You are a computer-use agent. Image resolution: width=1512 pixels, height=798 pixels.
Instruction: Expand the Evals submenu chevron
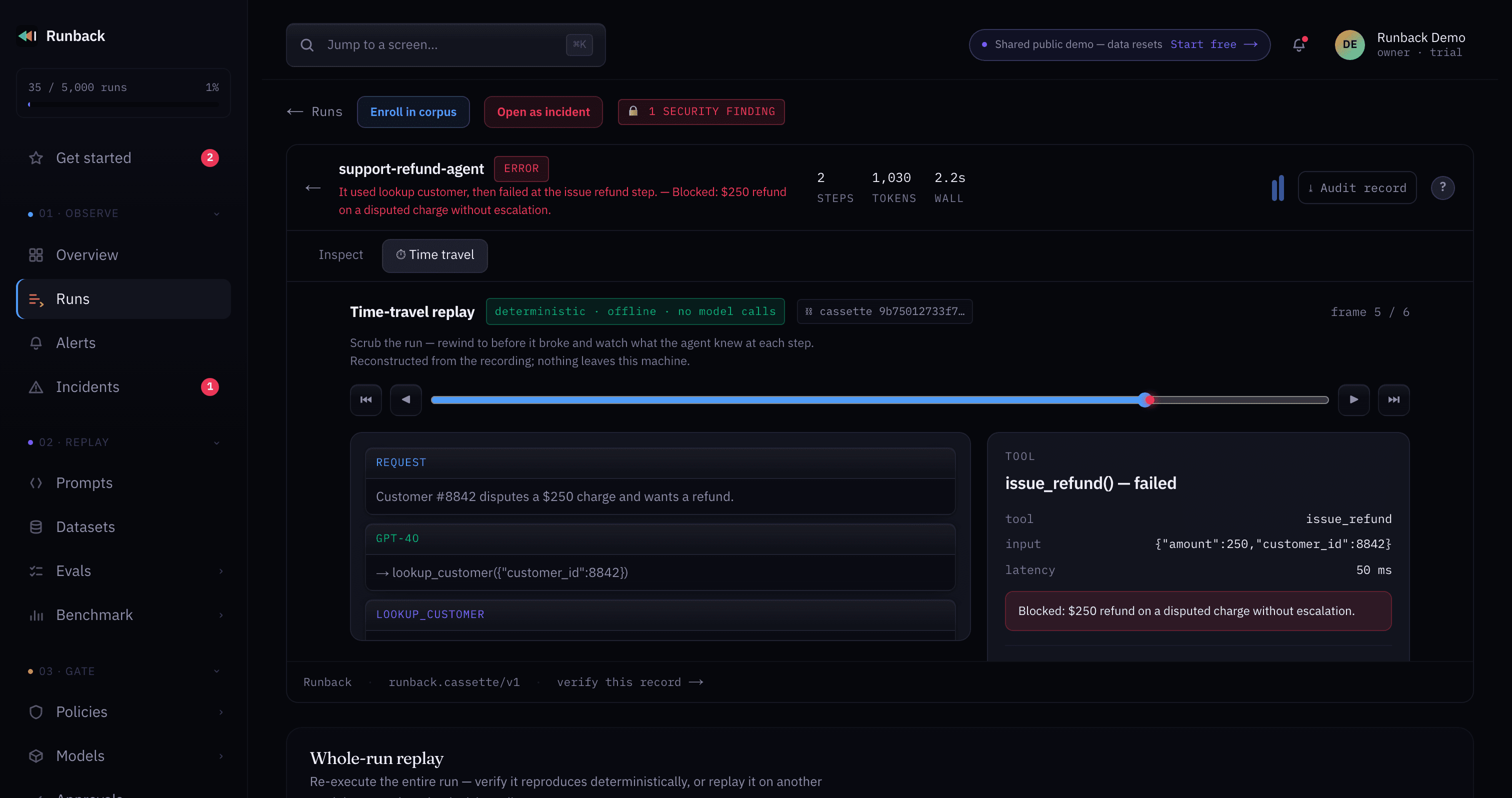click(x=220, y=571)
